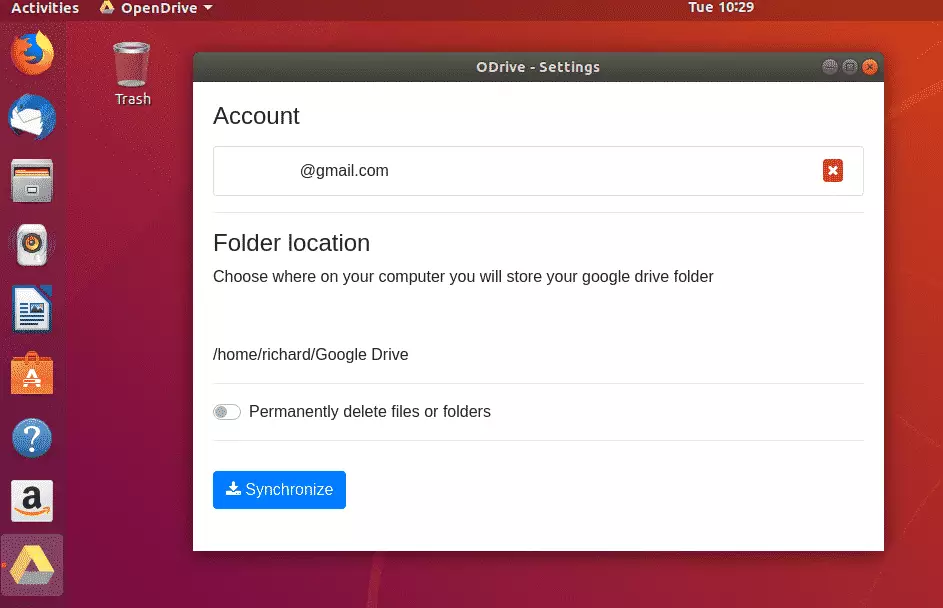The height and width of the screenshot is (608, 943).
Task: Click the 'Choose where on your computer' description
Action: tap(463, 277)
